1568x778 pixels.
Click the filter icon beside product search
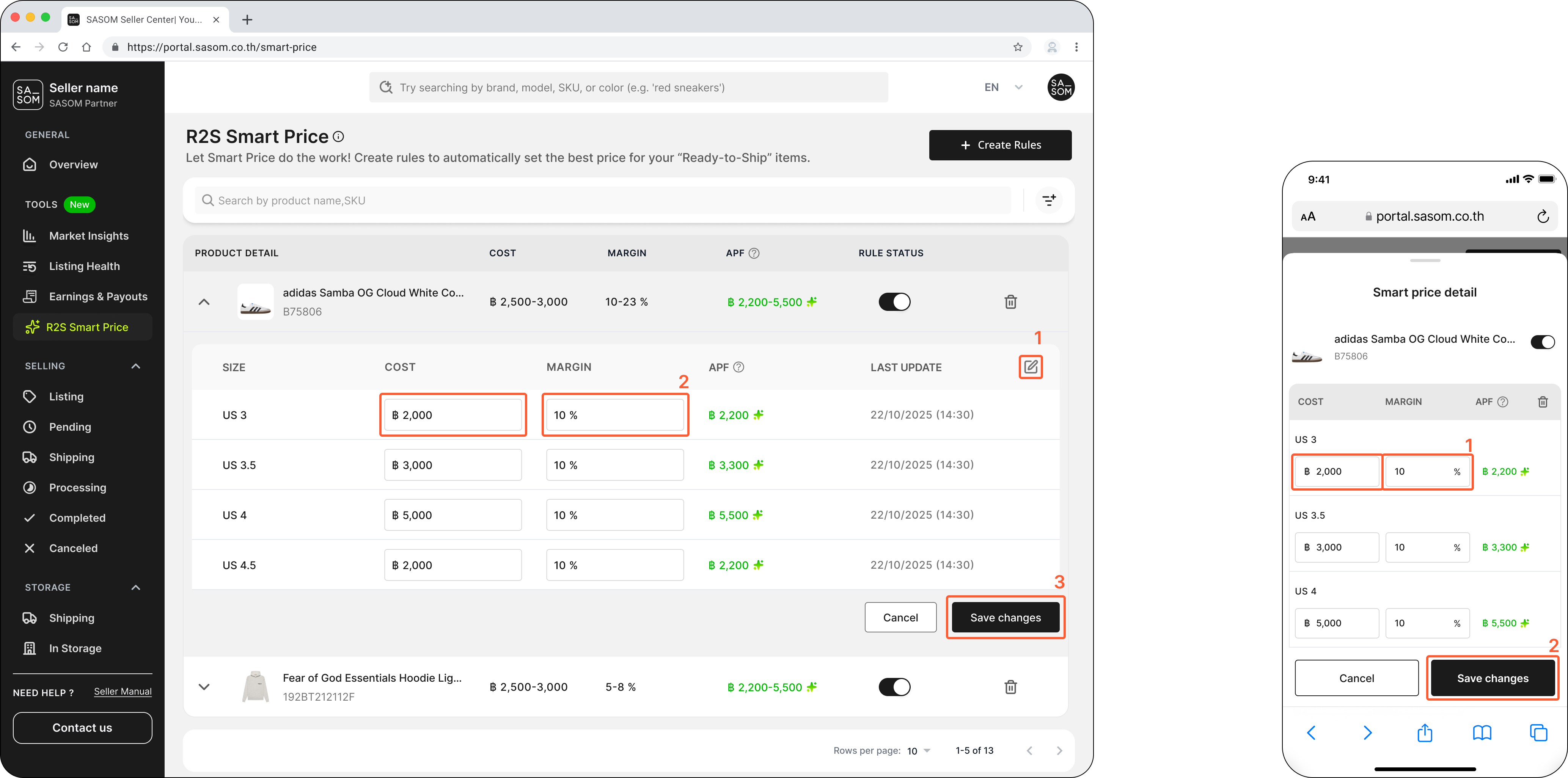[x=1049, y=200]
